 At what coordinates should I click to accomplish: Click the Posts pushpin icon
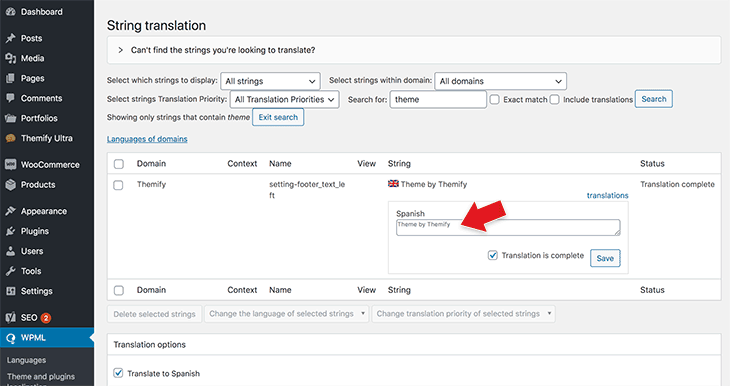[10, 38]
